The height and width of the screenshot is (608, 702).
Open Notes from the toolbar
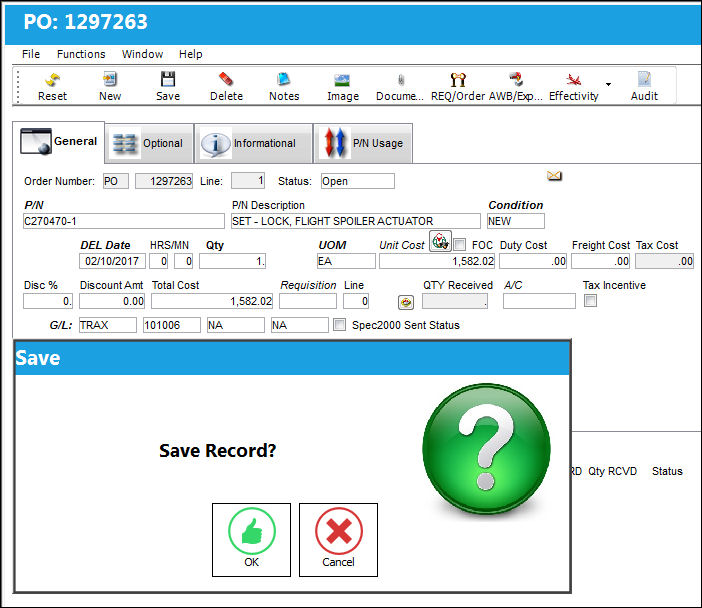click(x=284, y=87)
